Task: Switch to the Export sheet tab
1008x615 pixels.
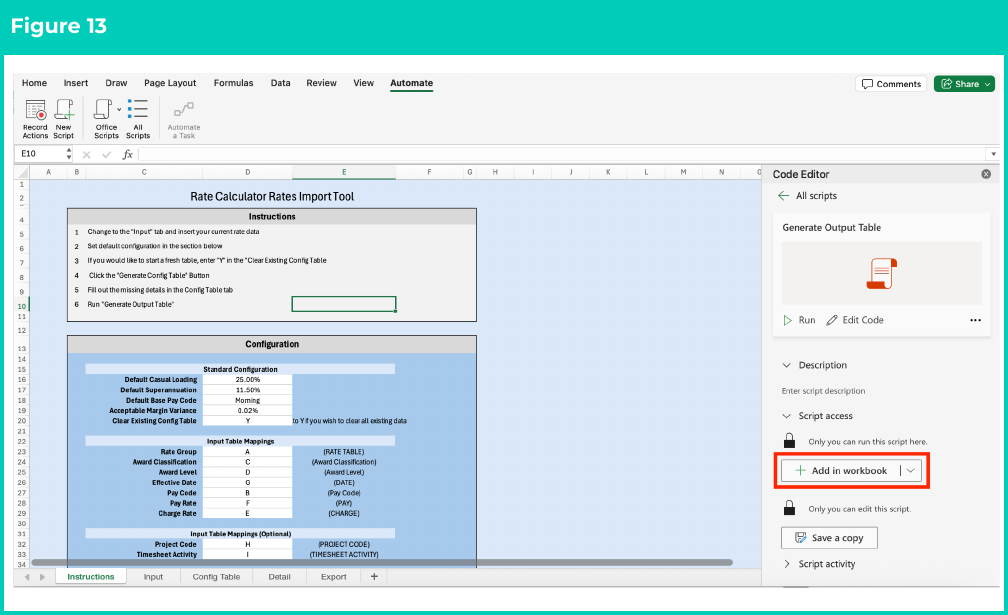Action: pos(334,576)
